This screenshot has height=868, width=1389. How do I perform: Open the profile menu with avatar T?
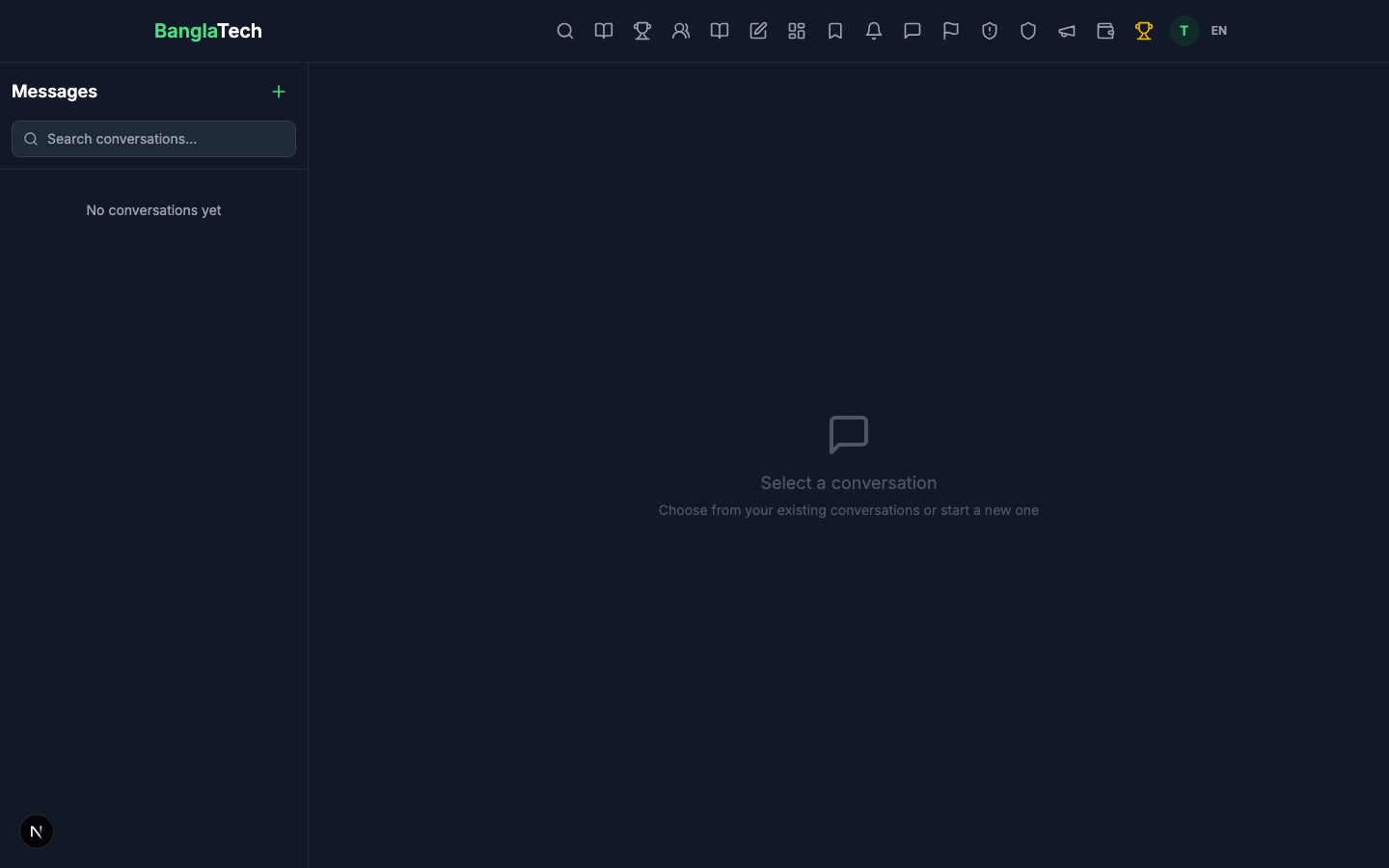coord(1184,31)
